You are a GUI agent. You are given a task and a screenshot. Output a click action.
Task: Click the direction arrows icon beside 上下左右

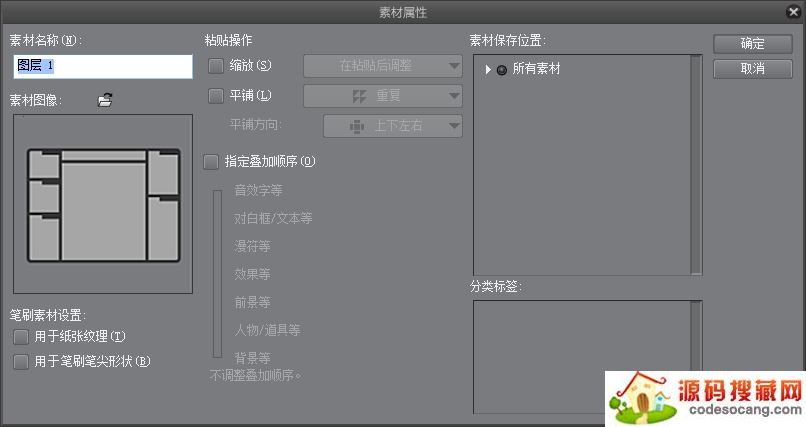click(356, 127)
